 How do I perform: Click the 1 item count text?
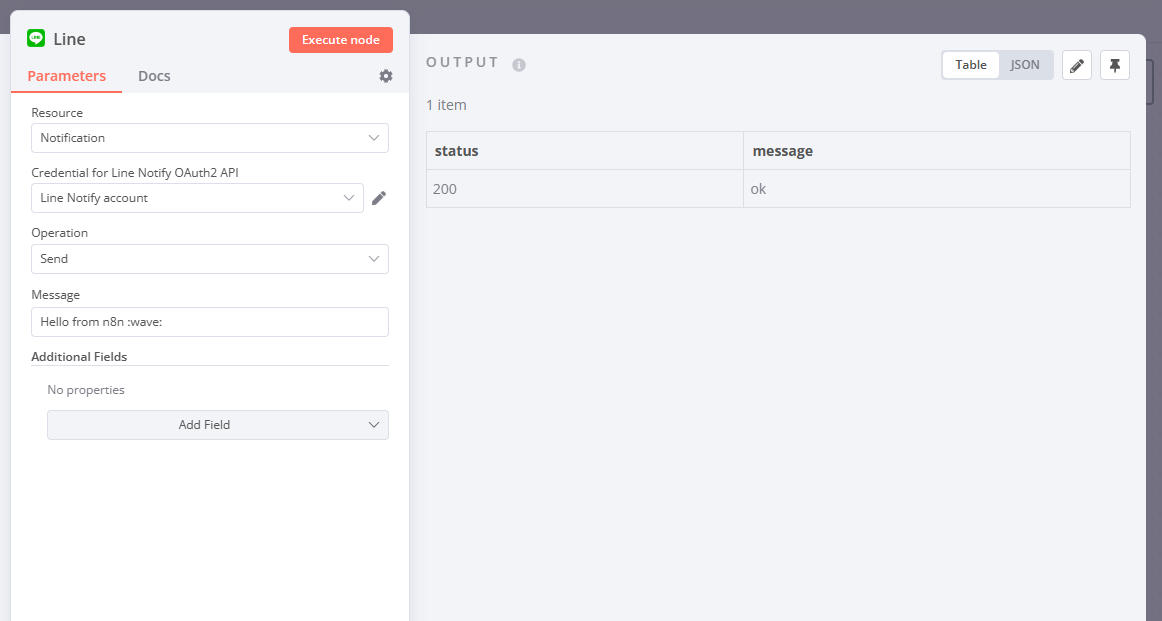point(446,105)
